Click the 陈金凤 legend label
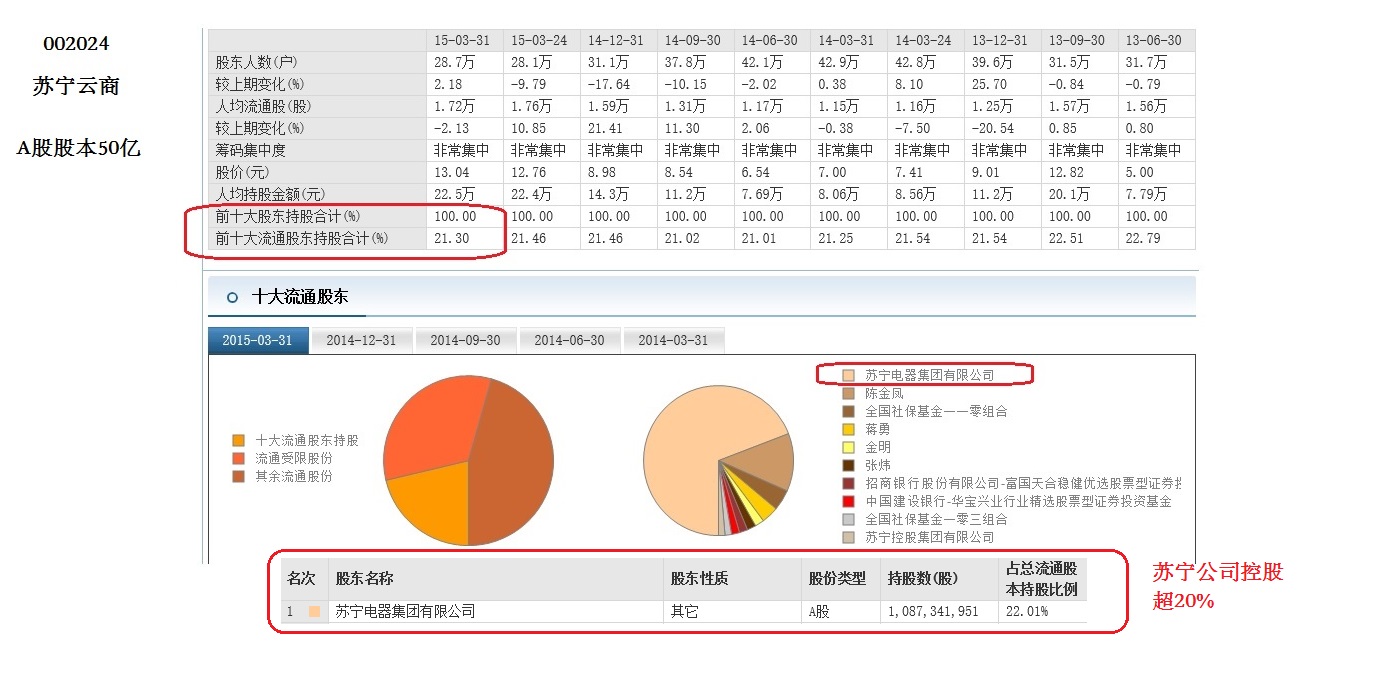 (885, 393)
